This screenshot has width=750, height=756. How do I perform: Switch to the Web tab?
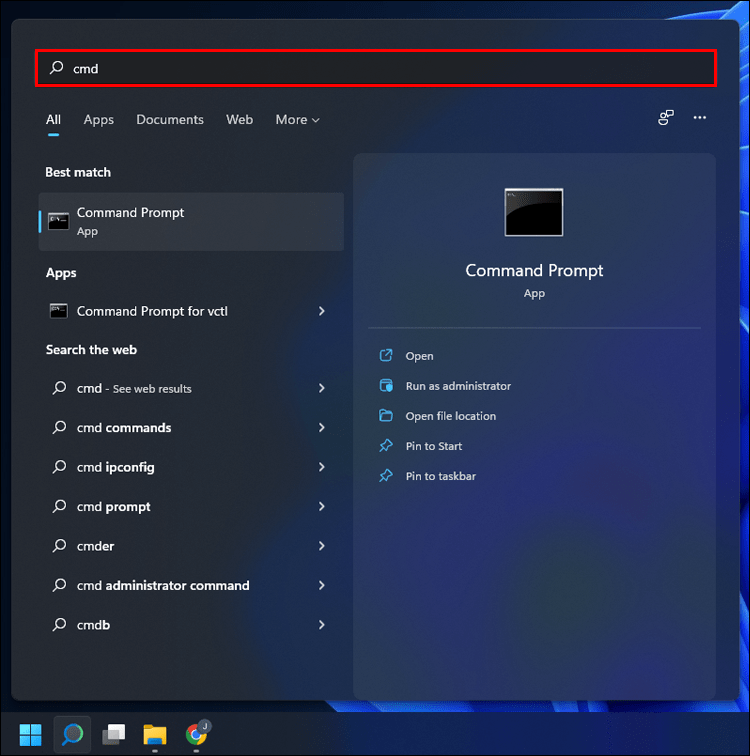(x=239, y=120)
